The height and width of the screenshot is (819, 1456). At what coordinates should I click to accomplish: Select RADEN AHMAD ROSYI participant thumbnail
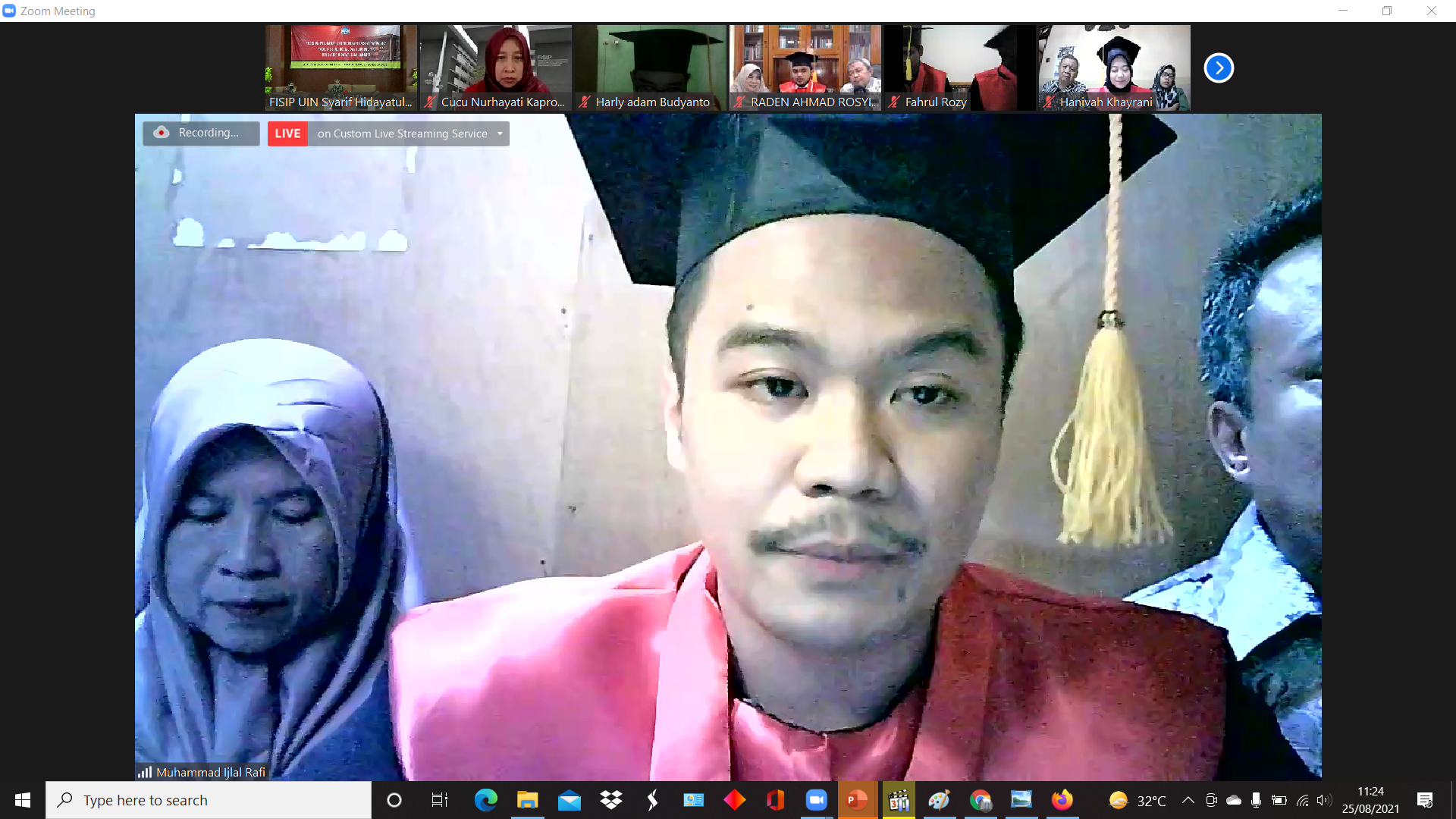[x=805, y=67]
